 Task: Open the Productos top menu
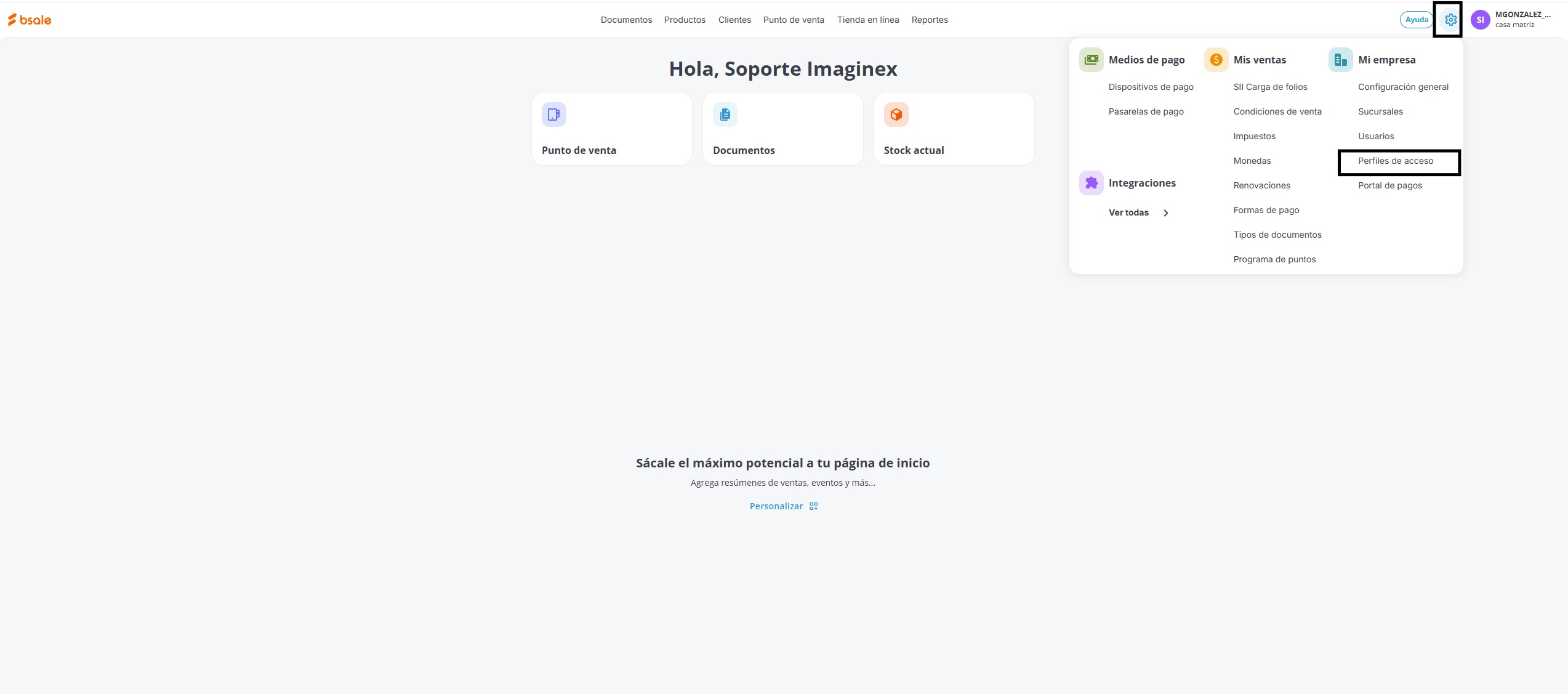[x=685, y=20]
